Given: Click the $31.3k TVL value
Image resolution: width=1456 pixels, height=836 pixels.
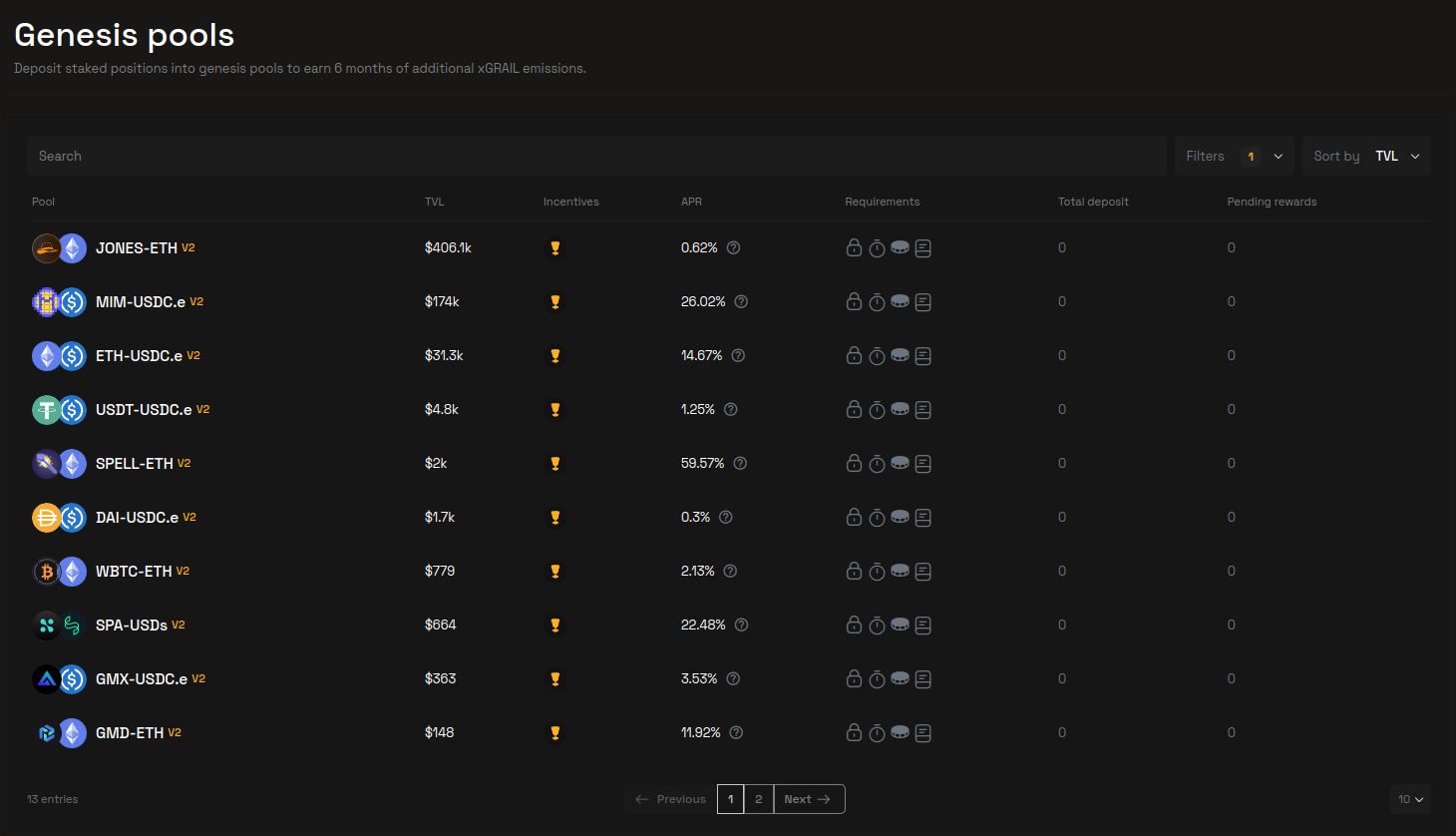Looking at the screenshot, I should [x=444, y=355].
